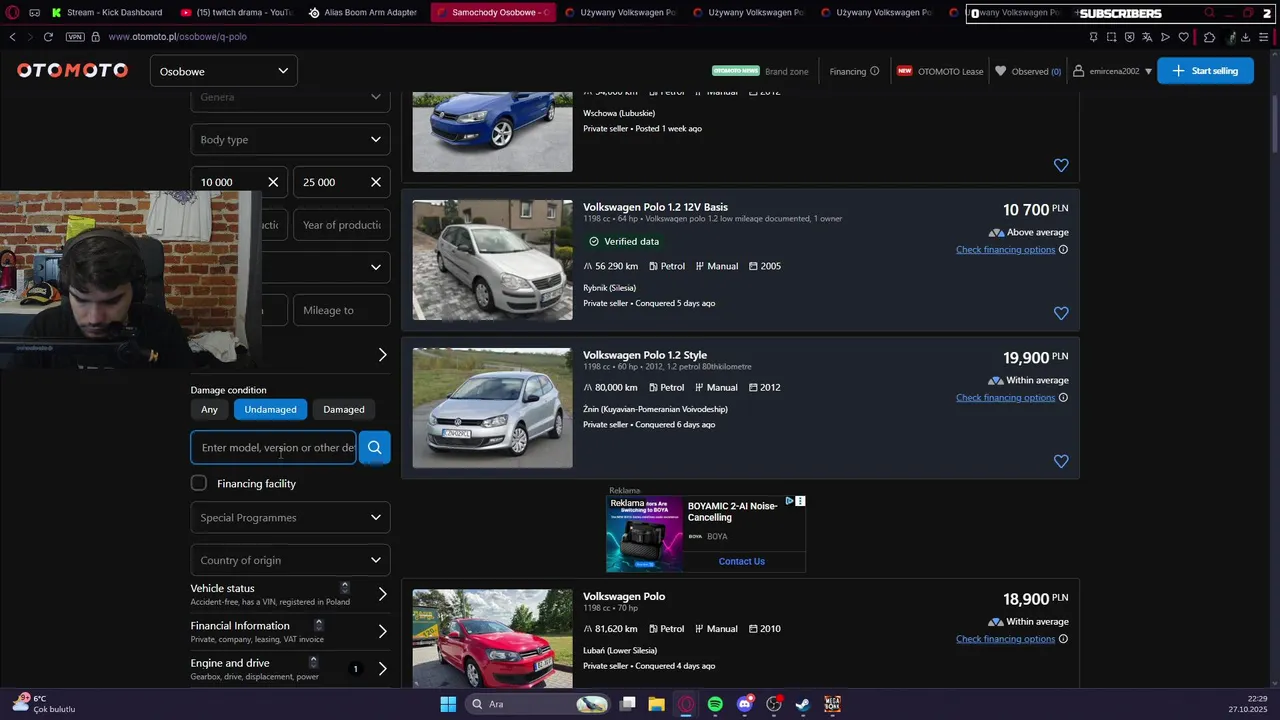Open Mega Bonk game from taskbar

pyautogui.click(x=832, y=704)
